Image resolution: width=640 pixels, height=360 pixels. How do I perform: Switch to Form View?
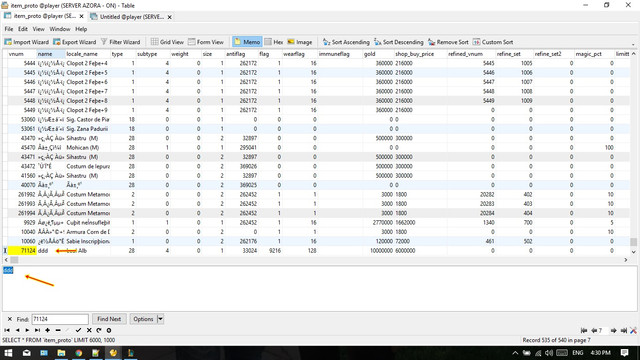pos(206,42)
